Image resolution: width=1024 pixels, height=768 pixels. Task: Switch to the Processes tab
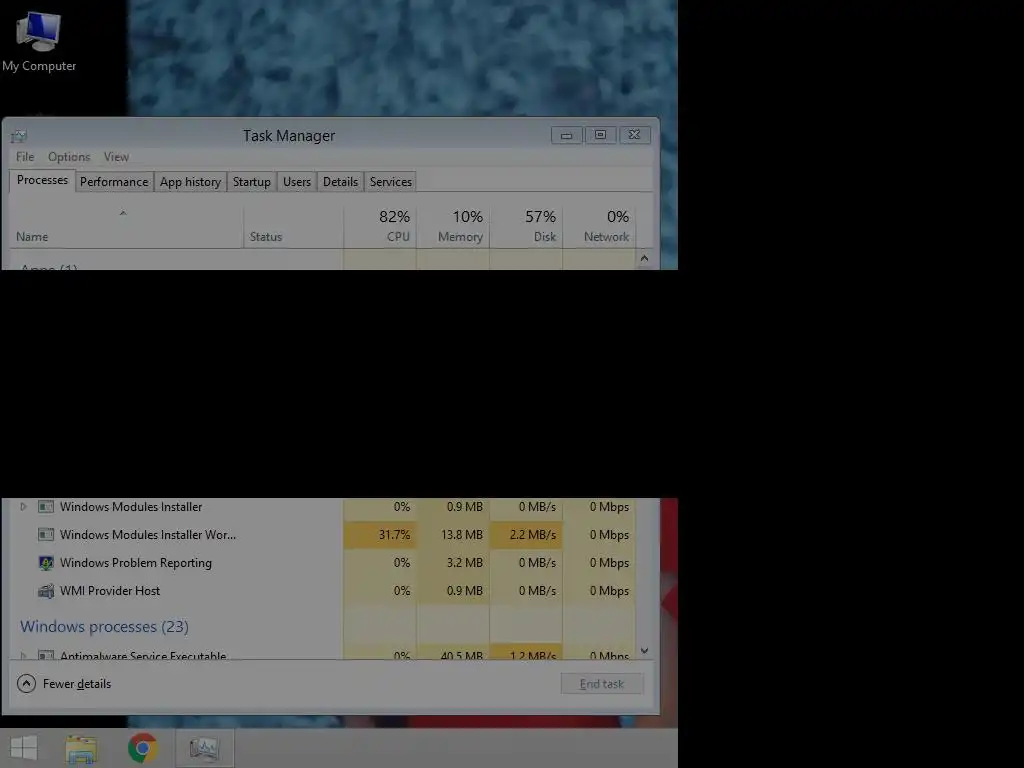pos(42,180)
